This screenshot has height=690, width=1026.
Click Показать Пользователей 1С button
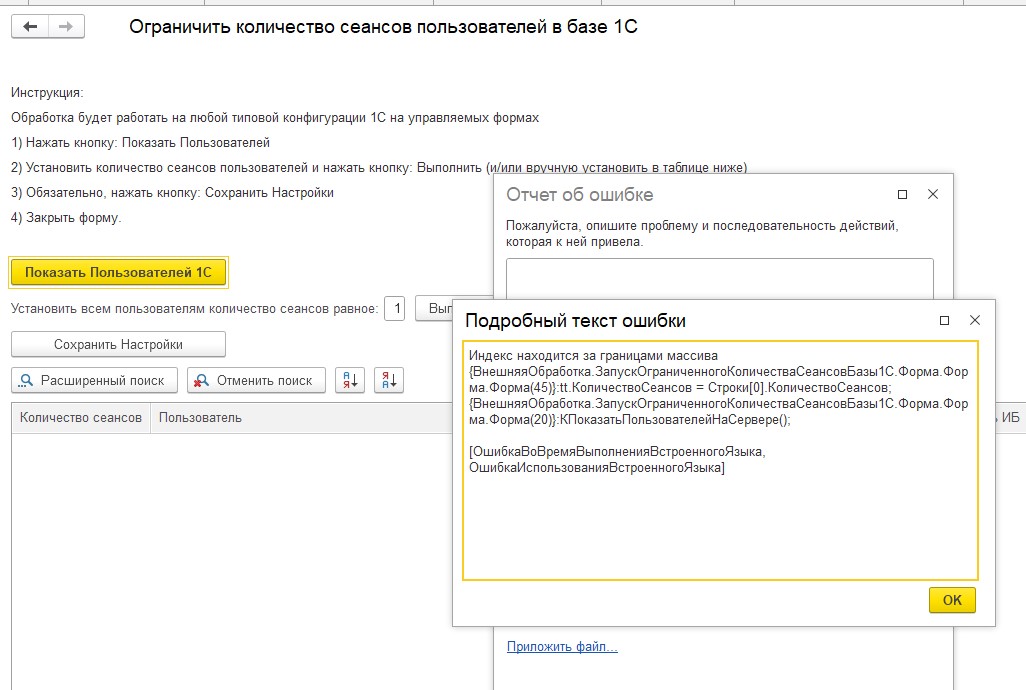pos(118,272)
